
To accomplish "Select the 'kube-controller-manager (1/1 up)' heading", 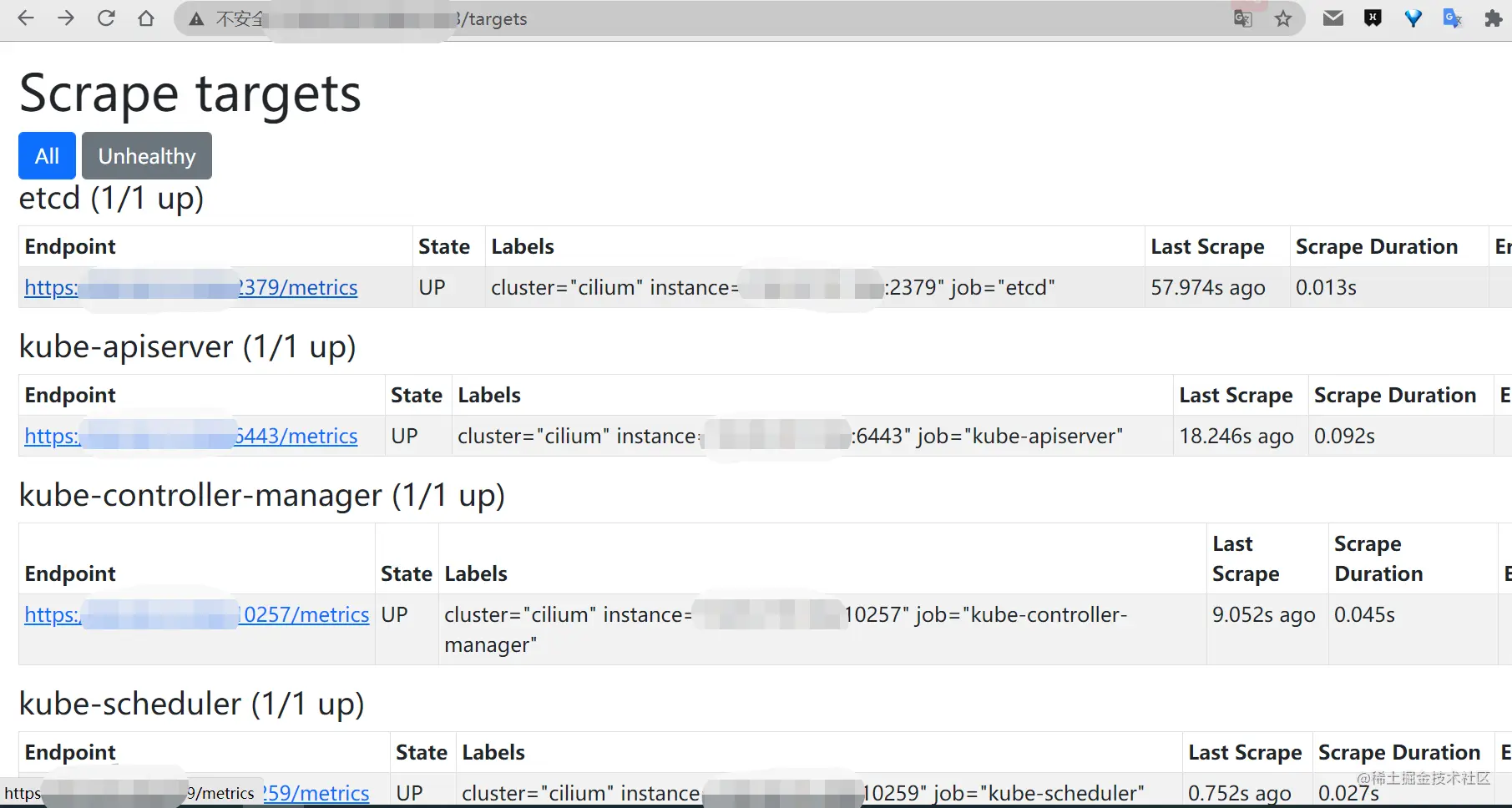I will [262, 496].
